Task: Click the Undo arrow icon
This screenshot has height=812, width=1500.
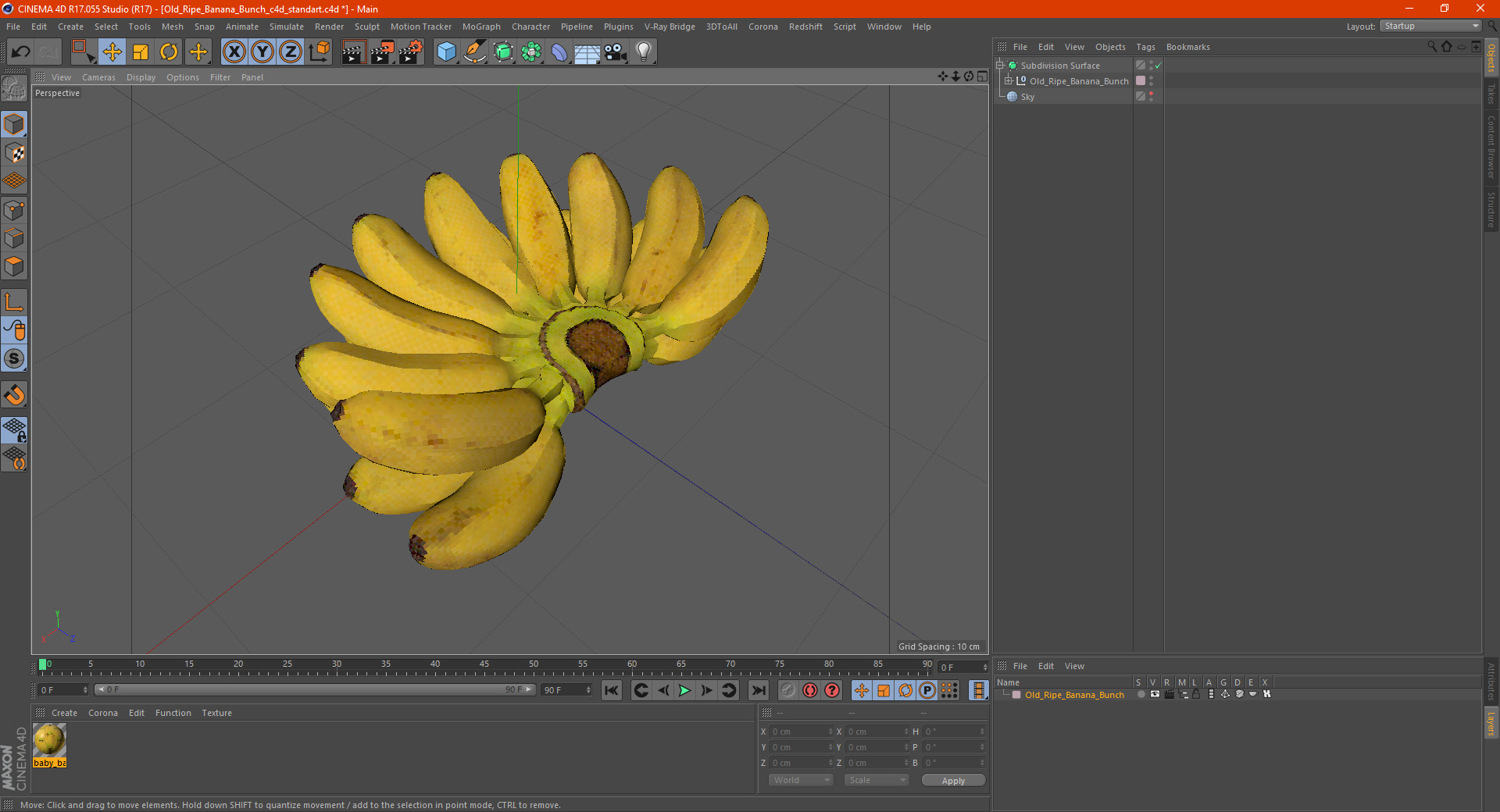Action: point(21,52)
